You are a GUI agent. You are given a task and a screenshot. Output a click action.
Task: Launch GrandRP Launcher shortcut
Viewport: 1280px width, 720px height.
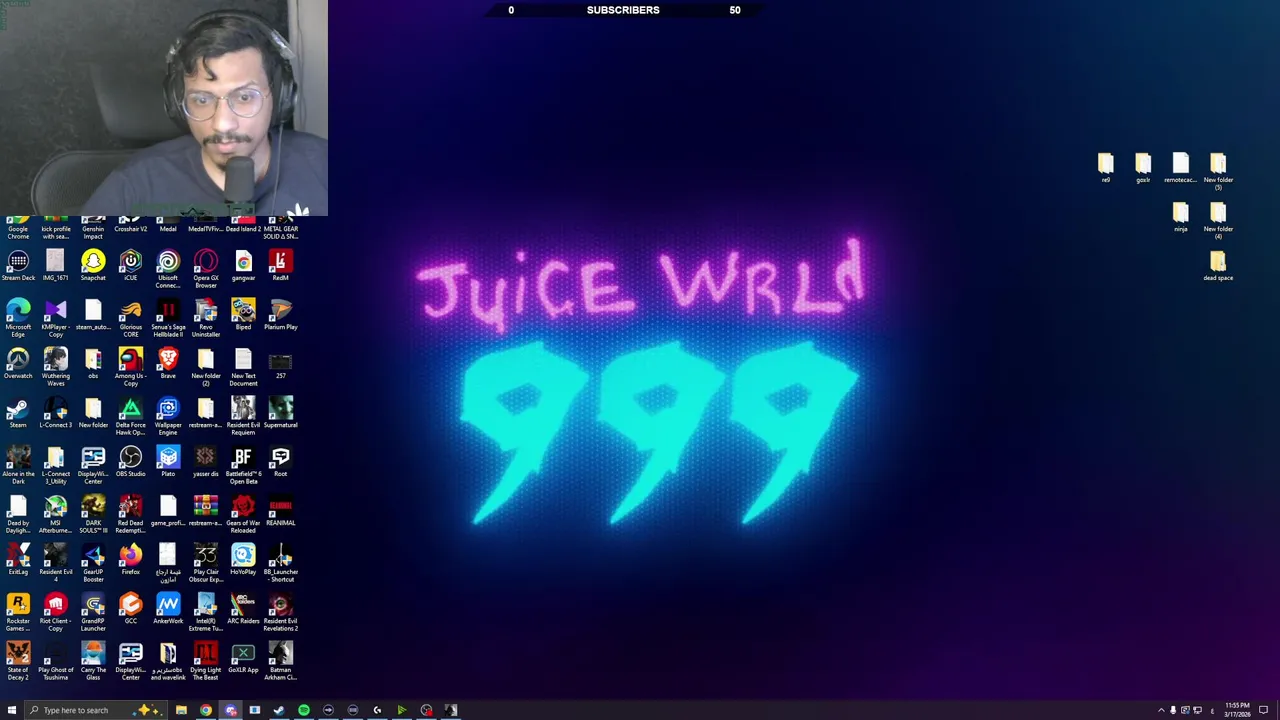tap(93, 613)
